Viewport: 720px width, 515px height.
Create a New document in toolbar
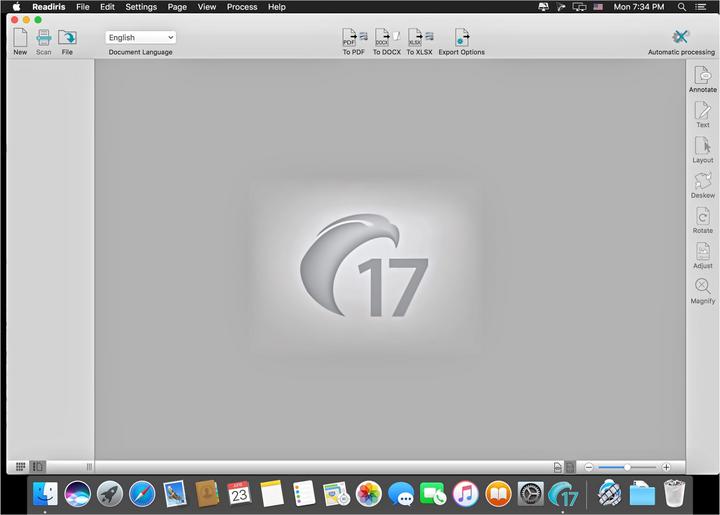pyautogui.click(x=20, y=41)
